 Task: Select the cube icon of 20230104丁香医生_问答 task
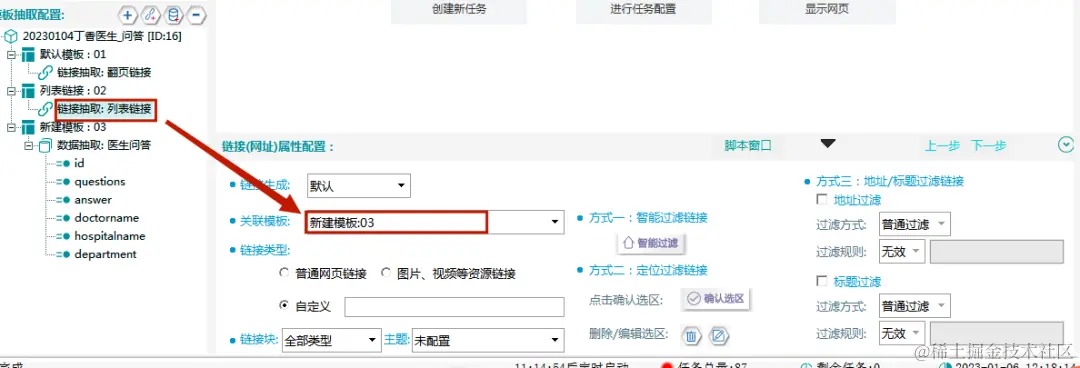pos(12,36)
